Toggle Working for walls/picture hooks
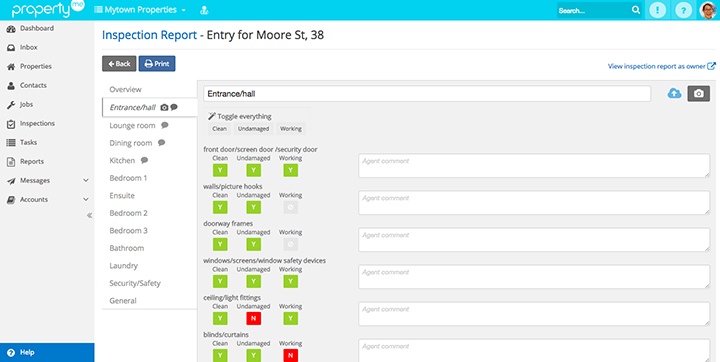The width and height of the screenshot is (720, 362). click(290, 207)
